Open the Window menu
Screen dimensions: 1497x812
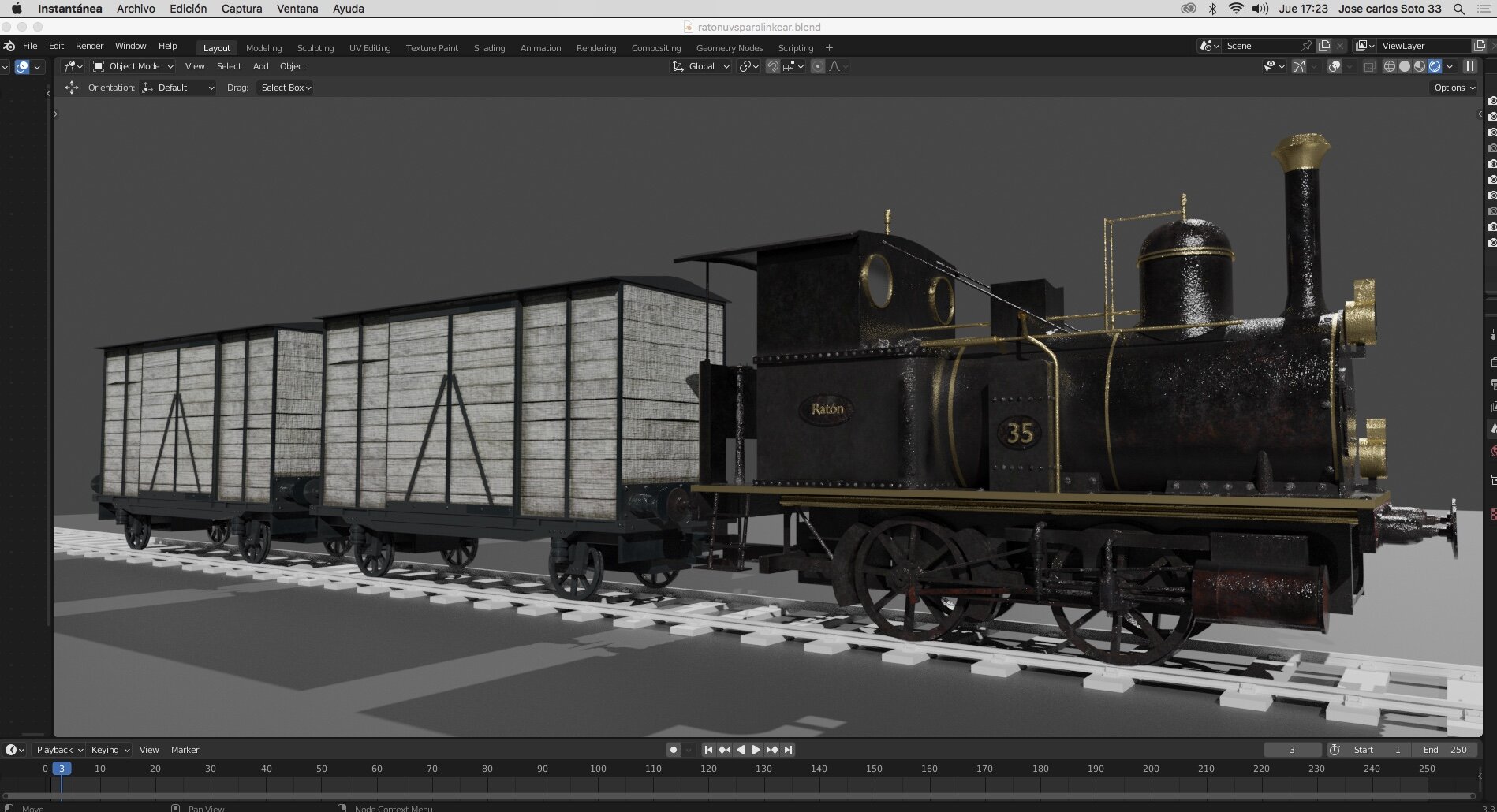[x=130, y=46]
